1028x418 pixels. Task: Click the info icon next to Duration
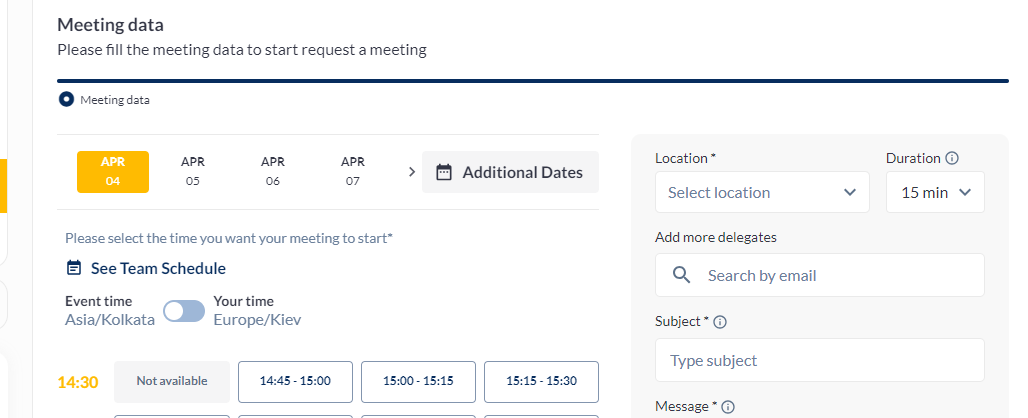point(952,158)
